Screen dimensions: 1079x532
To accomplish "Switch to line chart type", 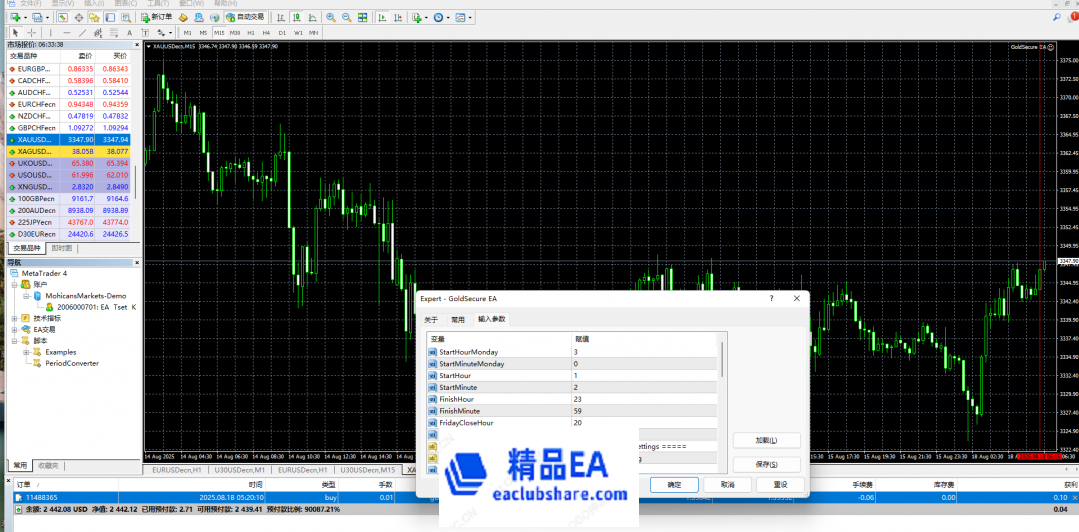I will click(312, 17).
